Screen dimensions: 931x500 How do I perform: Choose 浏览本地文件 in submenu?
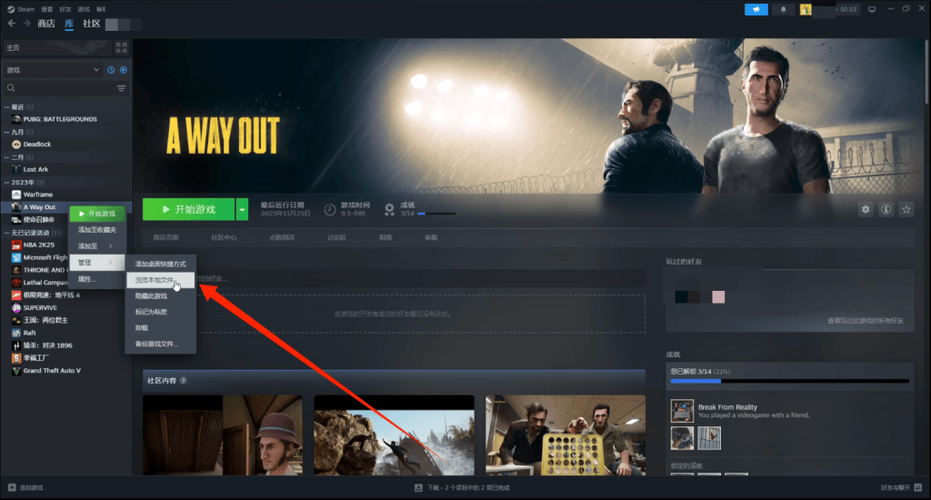(x=160, y=280)
